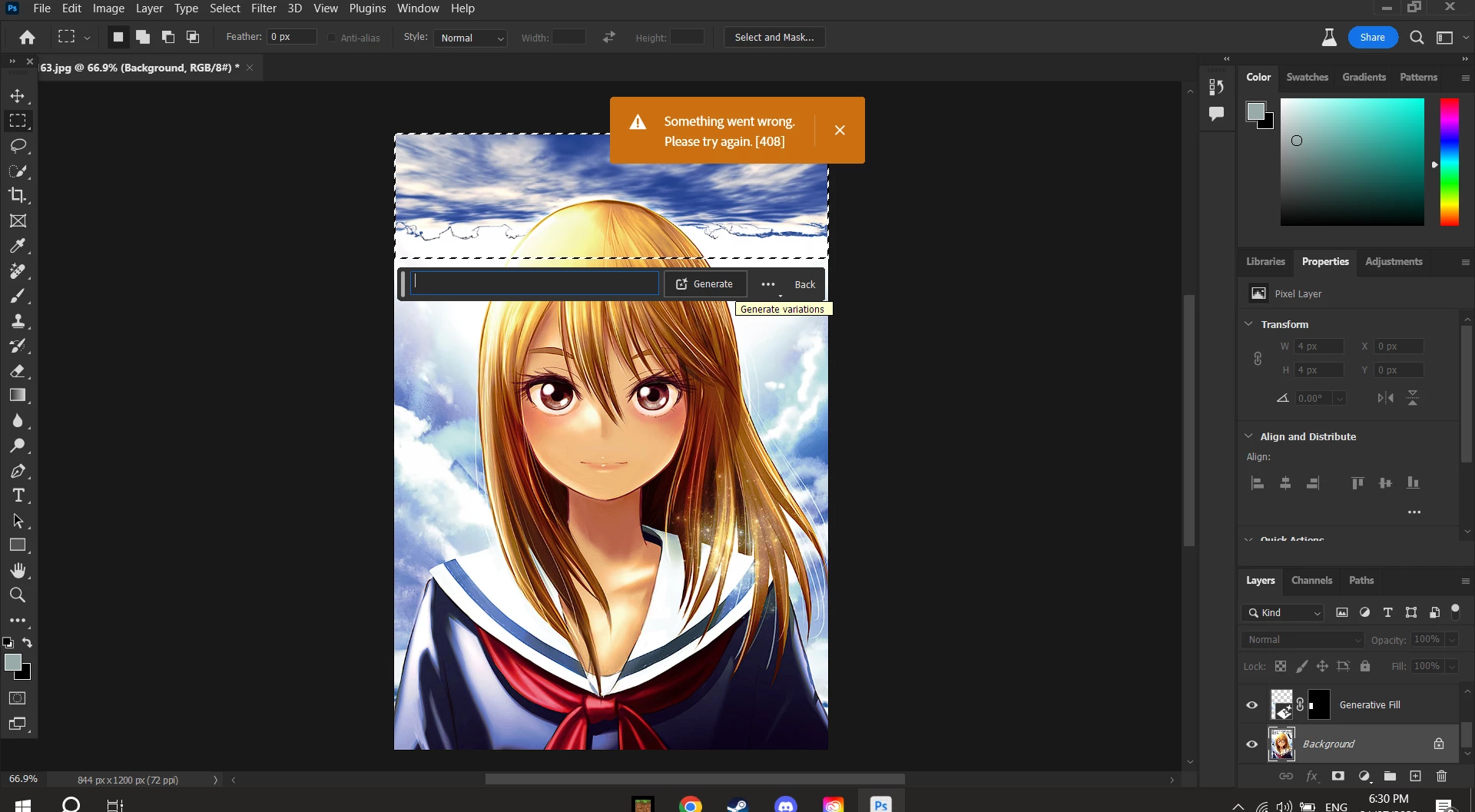Toggle Quick Mask mode
The height and width of the screenshot is (812, 1475).
click(18, 698)
